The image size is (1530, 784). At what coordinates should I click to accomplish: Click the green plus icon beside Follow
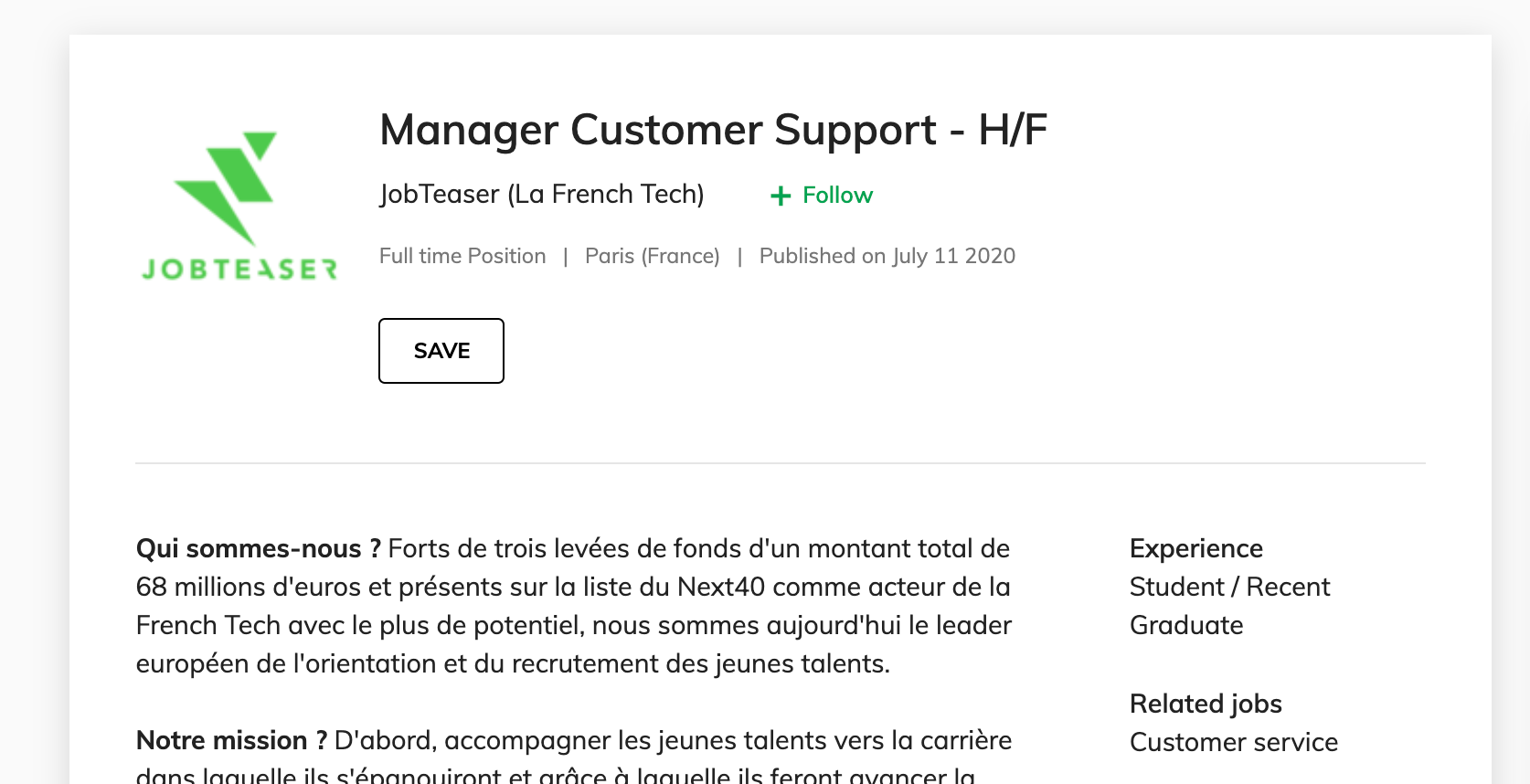pyautogui.click(x=781, y=196)
